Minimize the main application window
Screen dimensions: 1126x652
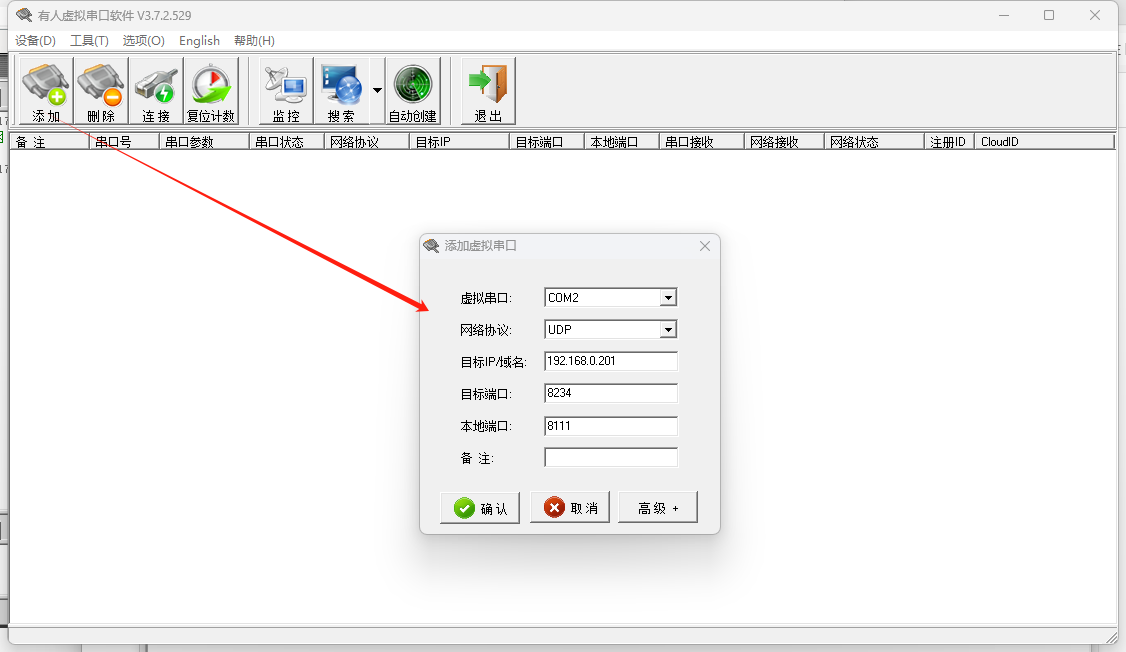point(1004,15)
